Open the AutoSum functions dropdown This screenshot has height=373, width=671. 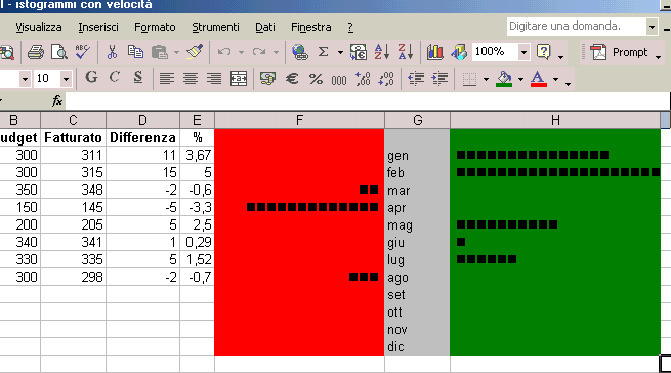[x=340, y=52]
